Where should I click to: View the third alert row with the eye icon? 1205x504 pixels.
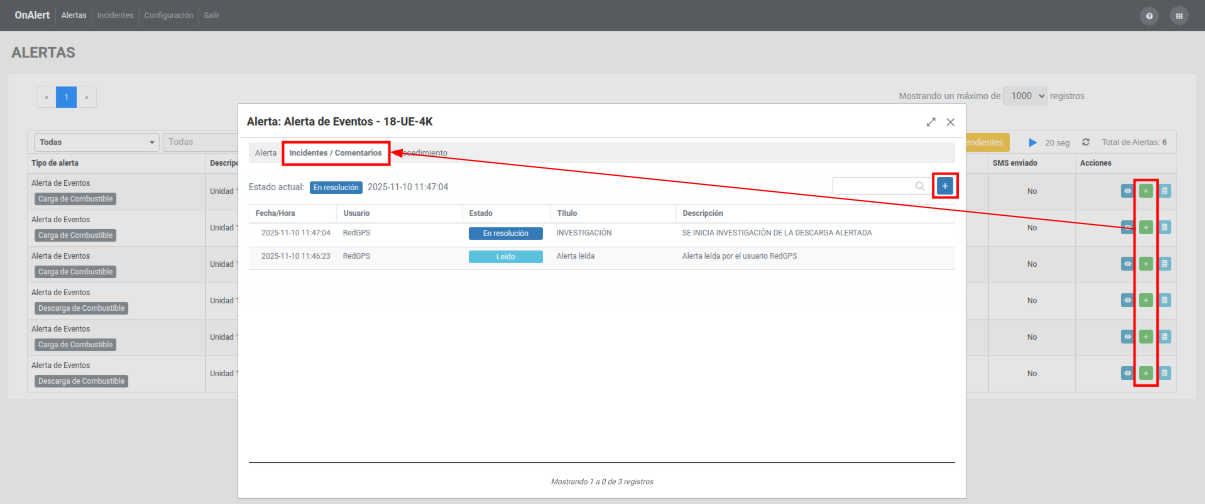[x=1127, y=263]
